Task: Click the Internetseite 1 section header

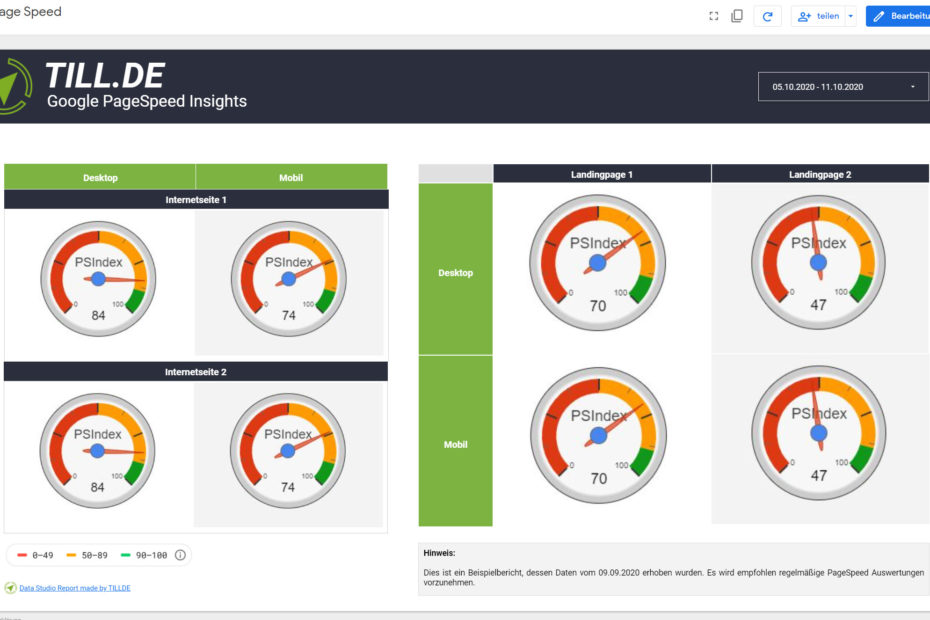Action: (196, 200)
